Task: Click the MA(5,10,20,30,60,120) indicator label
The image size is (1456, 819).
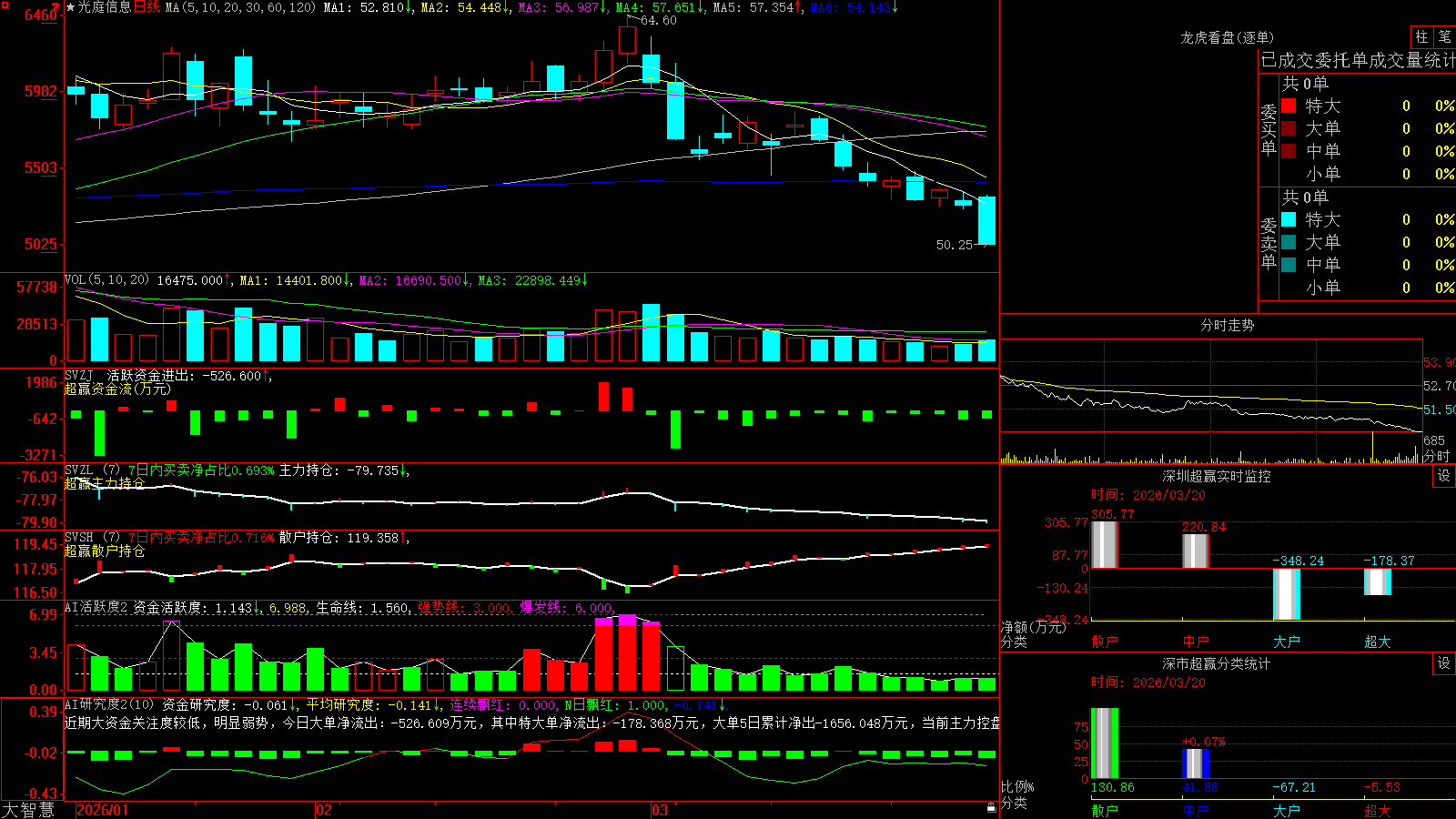Action: 240,7
